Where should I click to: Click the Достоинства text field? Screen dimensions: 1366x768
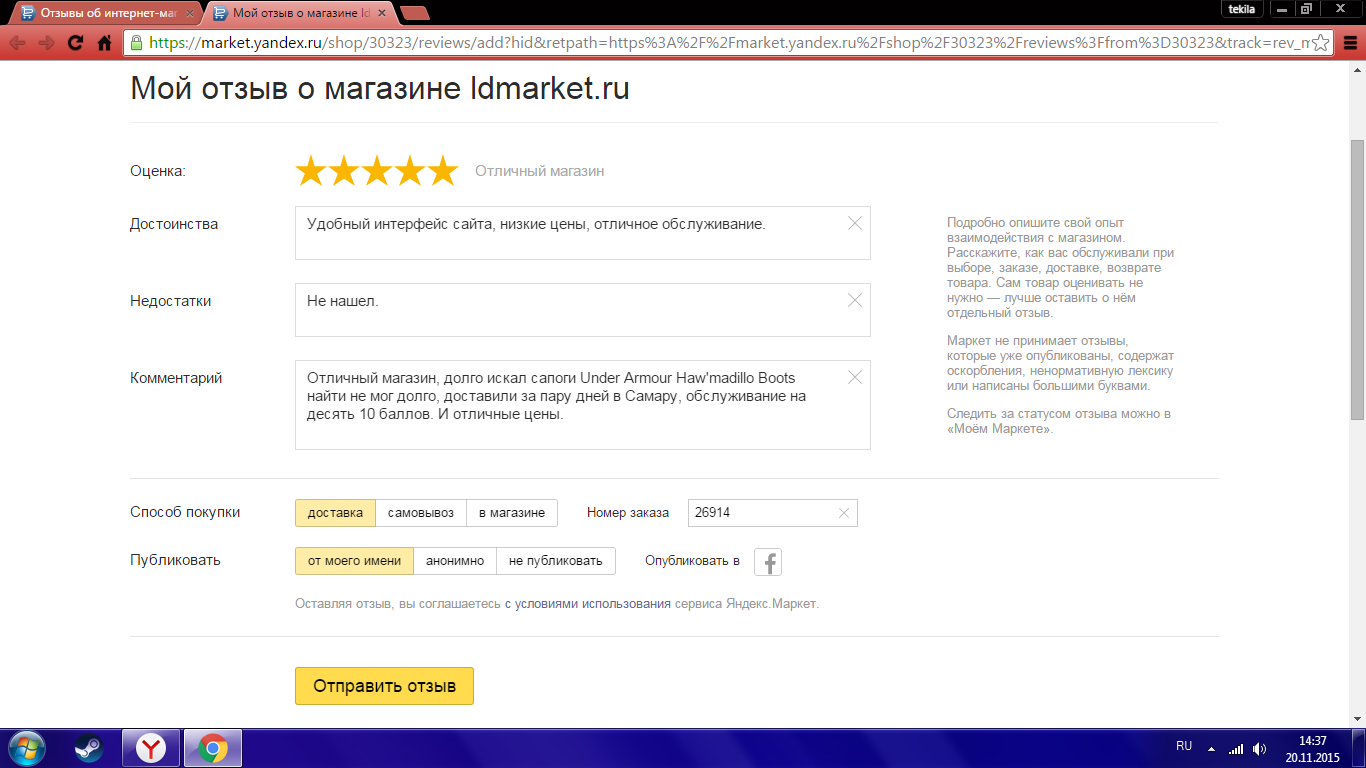(x=583, y=233)
